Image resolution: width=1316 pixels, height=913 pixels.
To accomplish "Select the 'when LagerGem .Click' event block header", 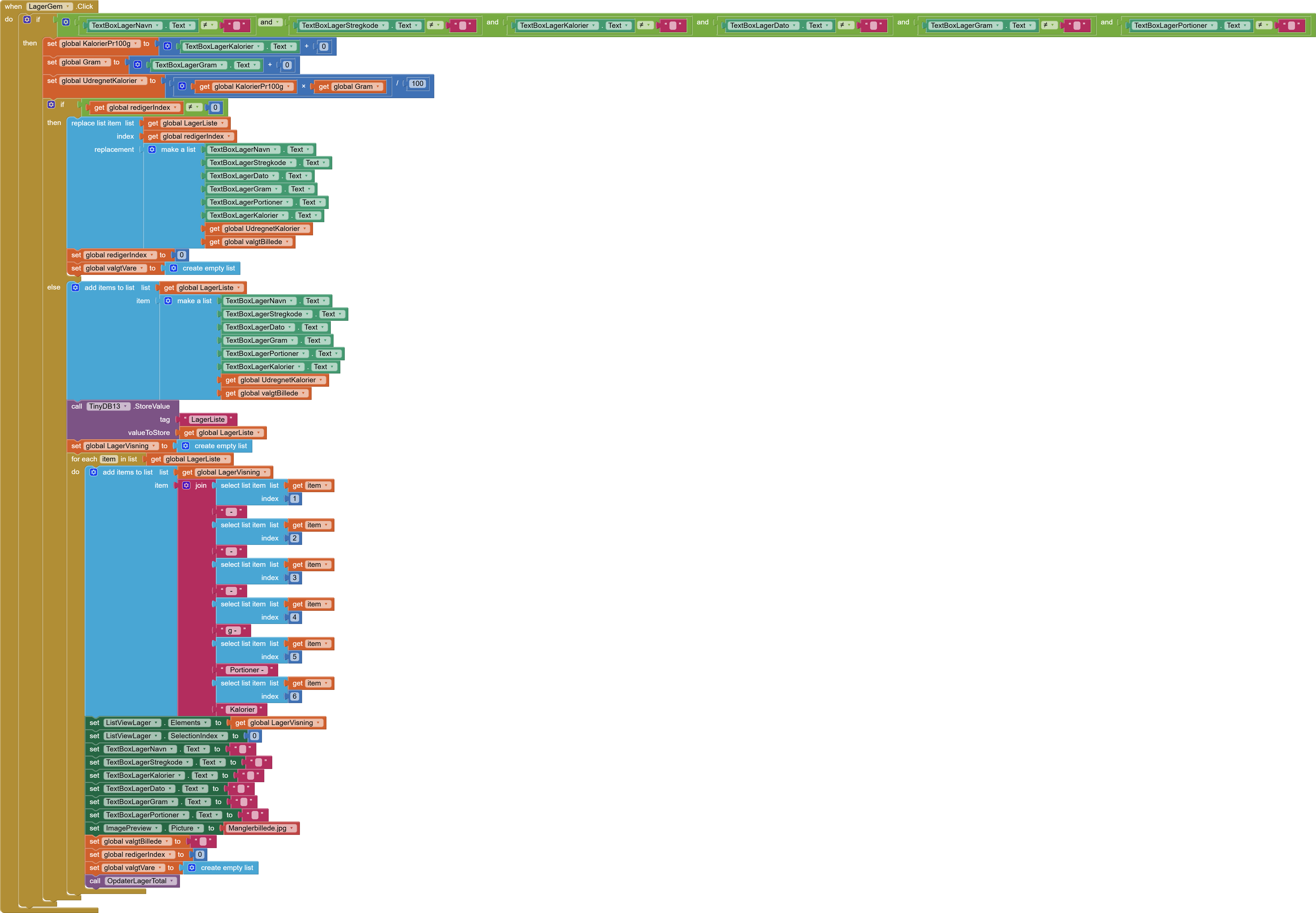I will (x=49, y=7).
